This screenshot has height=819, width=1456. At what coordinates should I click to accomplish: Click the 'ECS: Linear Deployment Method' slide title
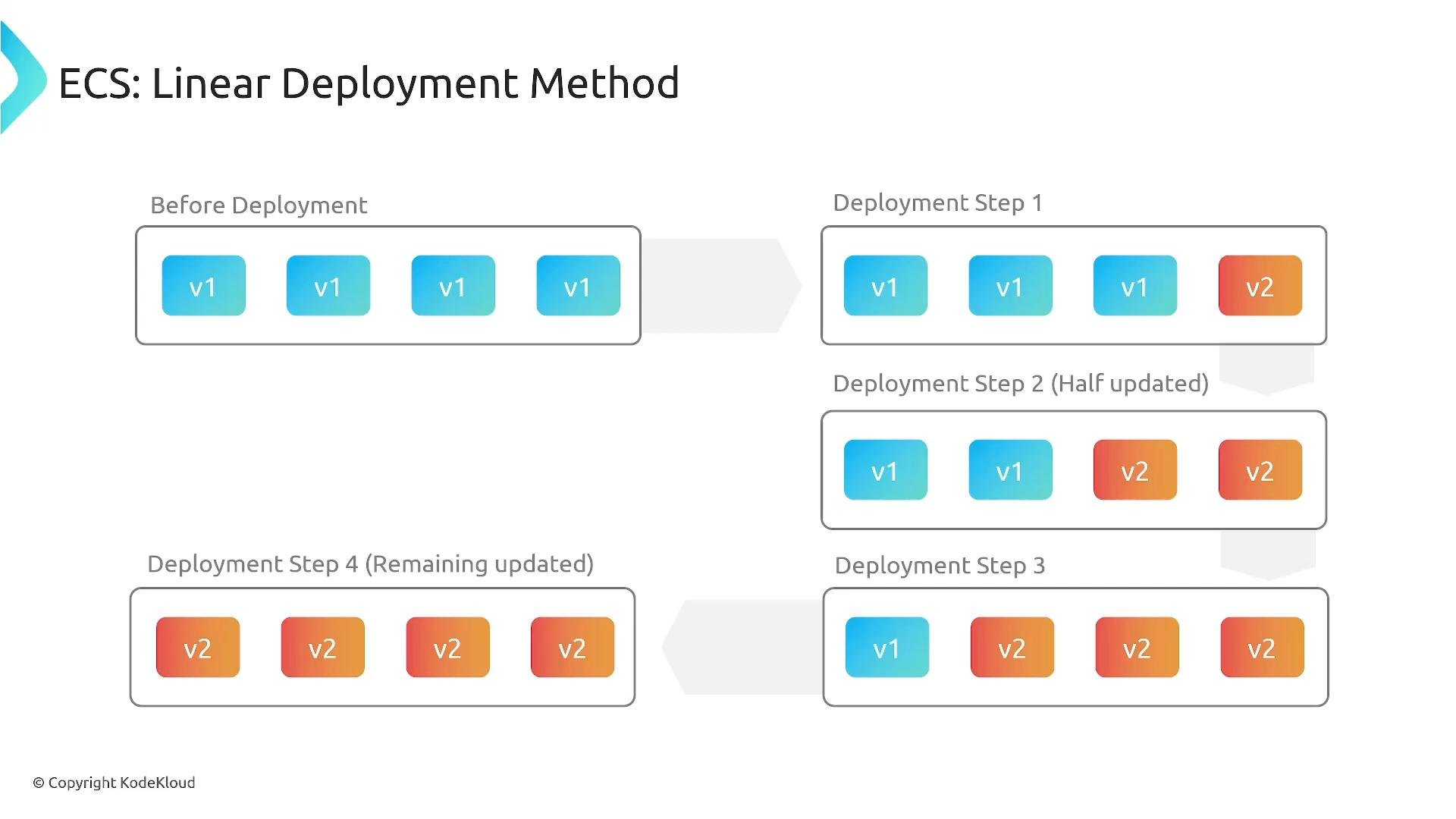tap(369, 83)
